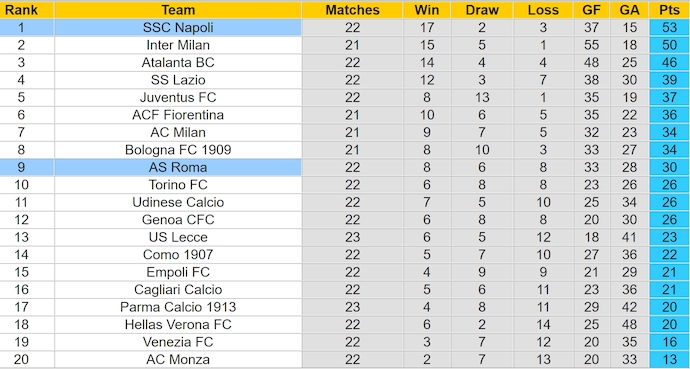Select the Loss column header
Viewport: 690px width, 369px height.
[x=543, y=10]
